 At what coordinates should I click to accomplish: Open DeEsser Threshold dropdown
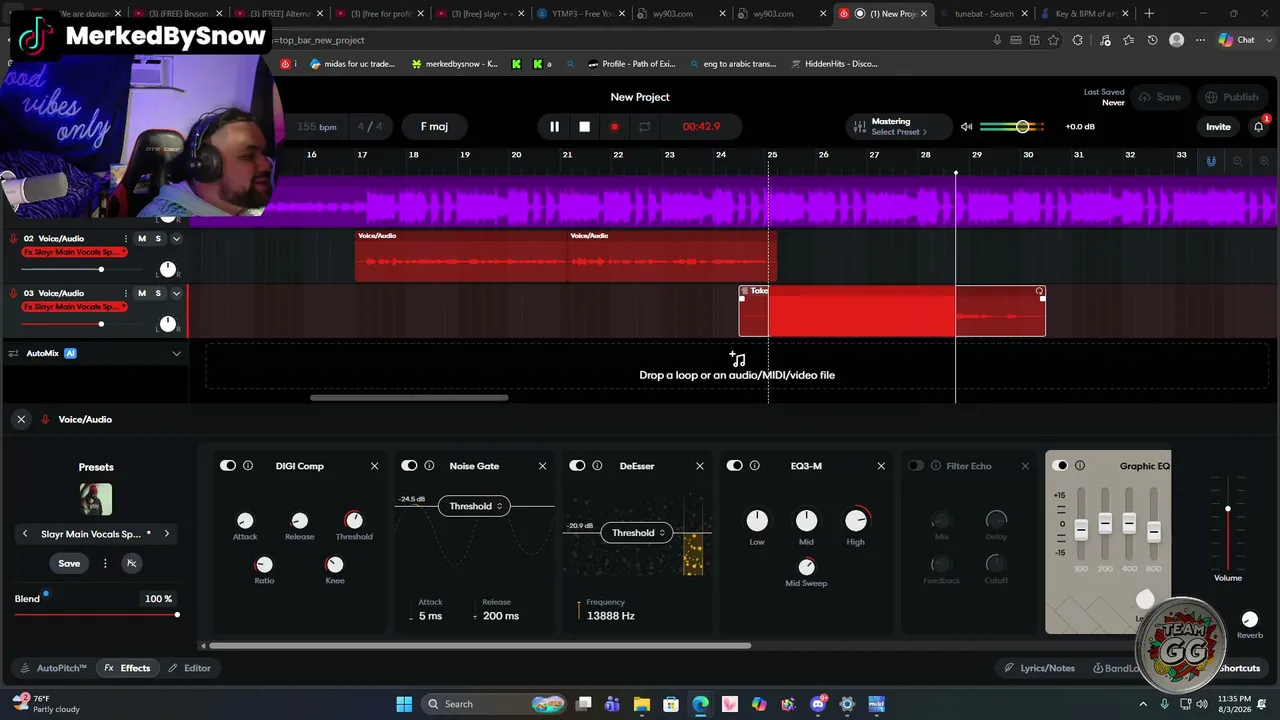tap(639, 533)
